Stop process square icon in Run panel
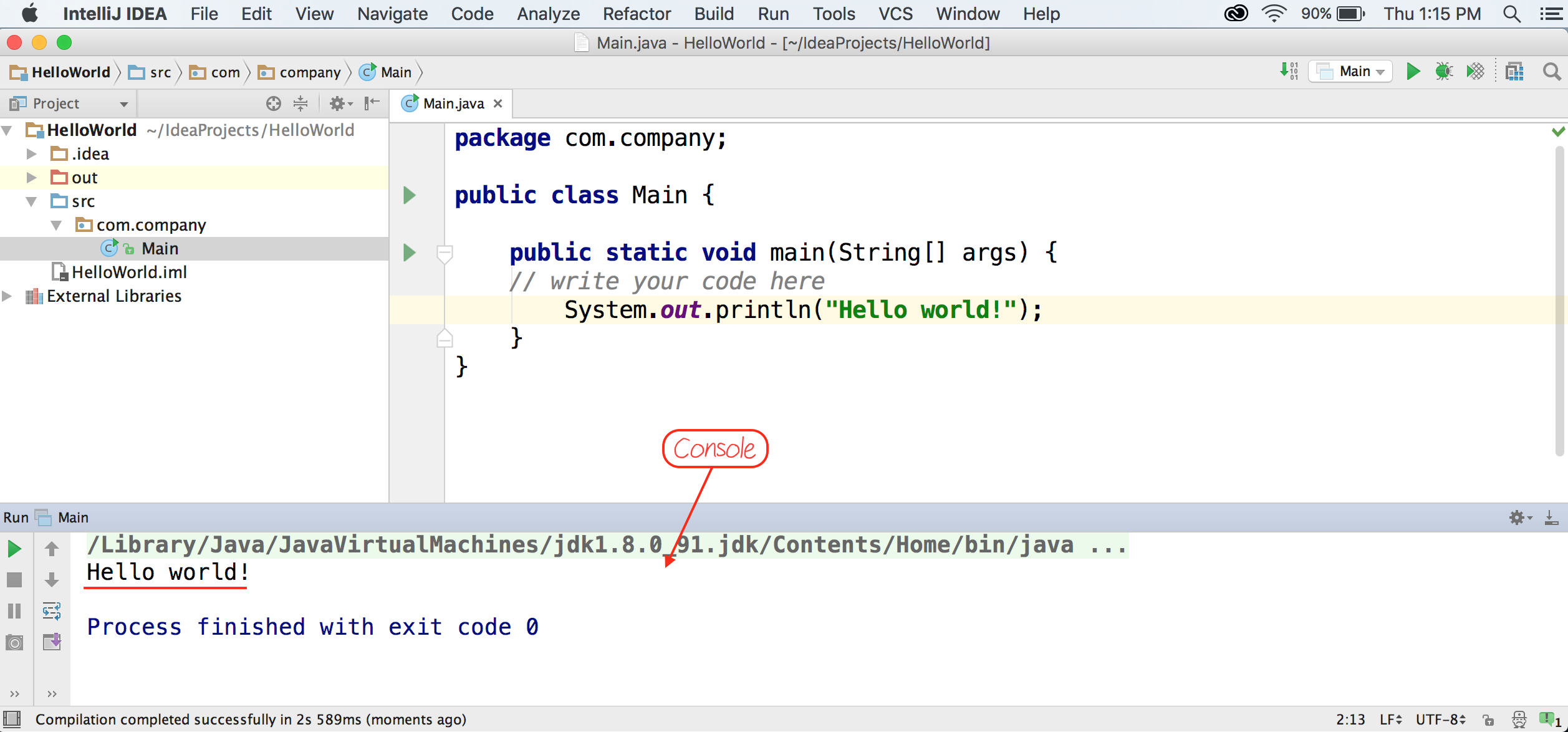Image resolution: width=1568 pixels, height=732 pixels. pos(14,580)
